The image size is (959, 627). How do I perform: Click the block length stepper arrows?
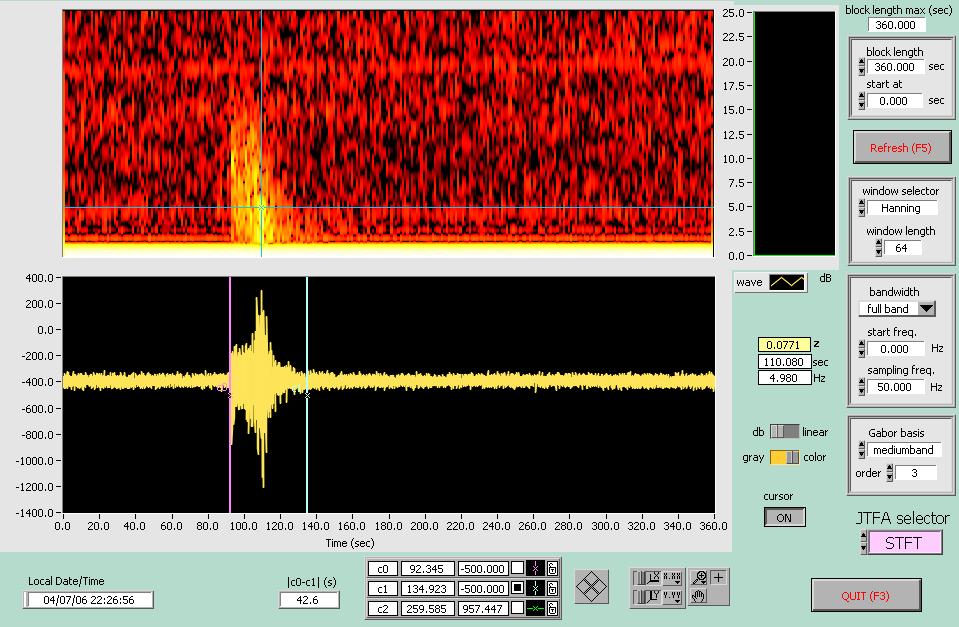coord(862,67)
